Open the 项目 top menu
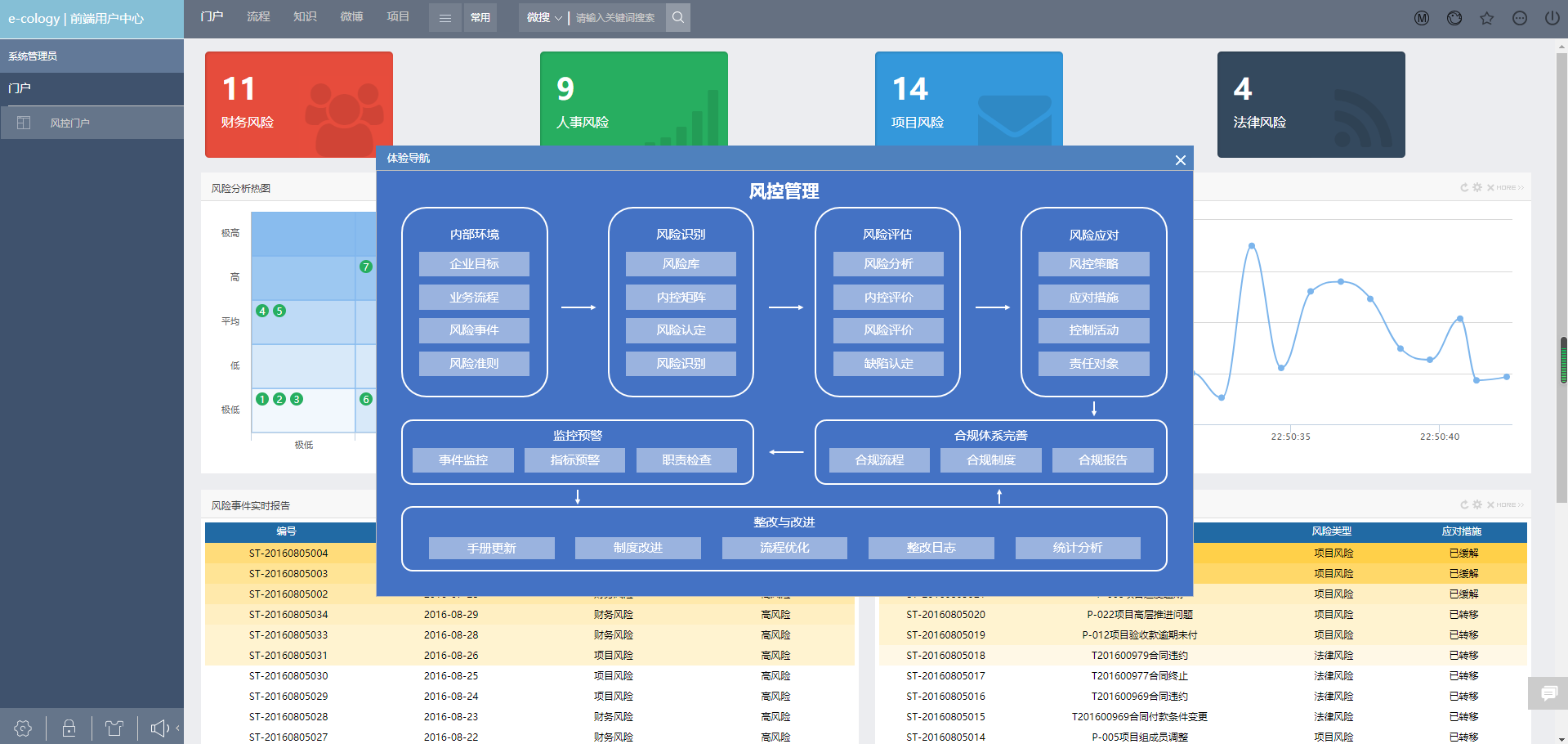Image resolution: width=1568 pixels, height=744 pixels. coord(398,16)
